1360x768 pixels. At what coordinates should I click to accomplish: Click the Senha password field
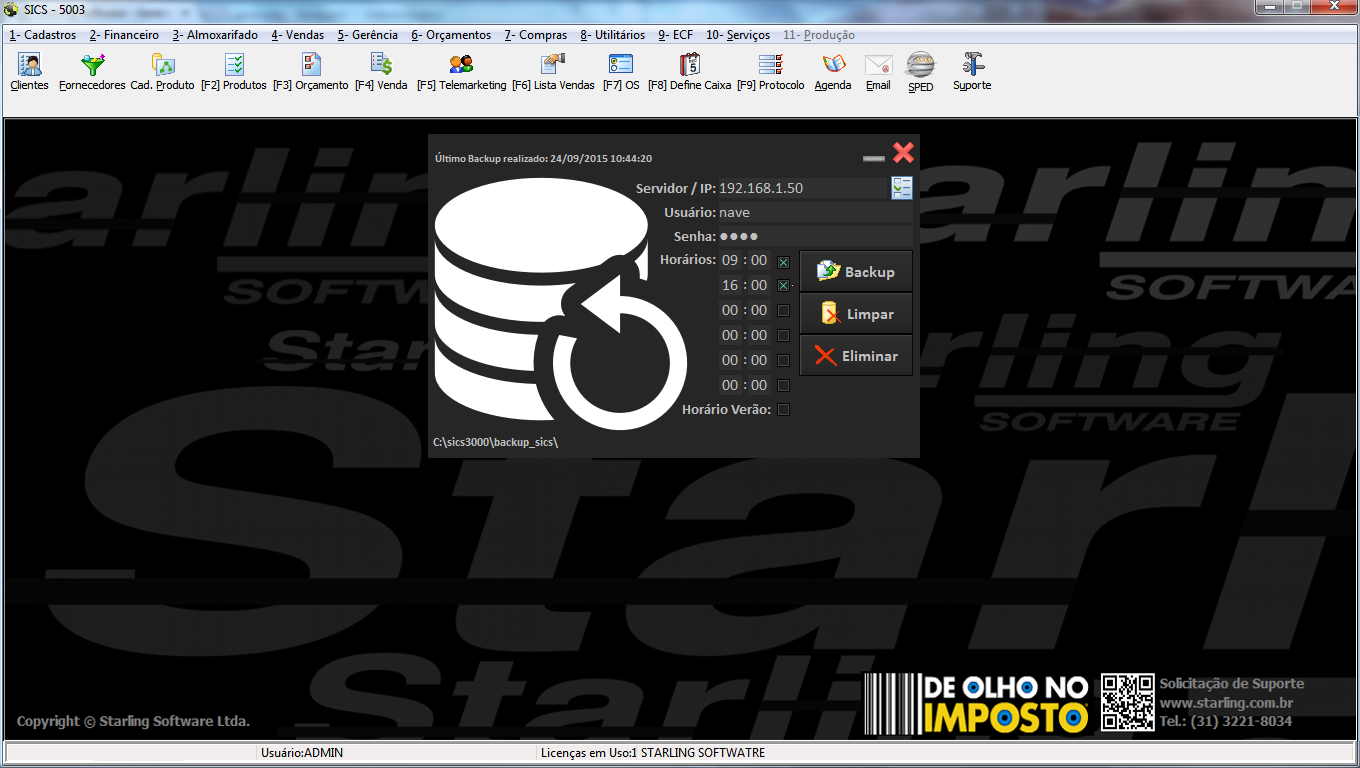815,236
